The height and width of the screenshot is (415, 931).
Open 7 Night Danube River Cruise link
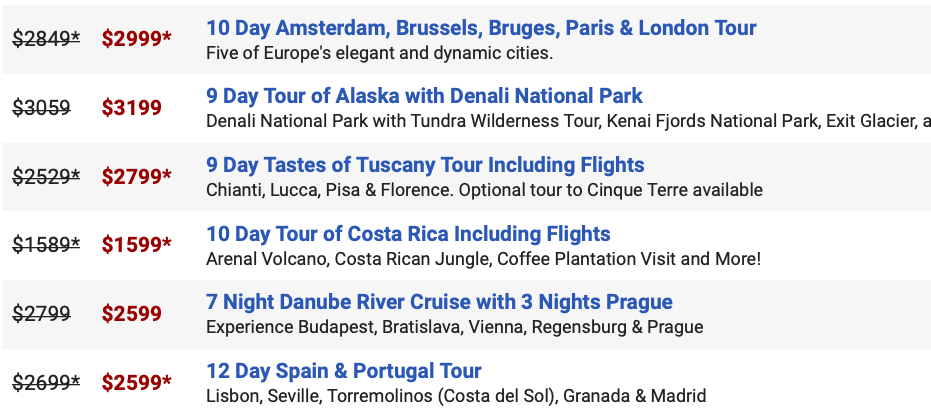pos(439,302)
